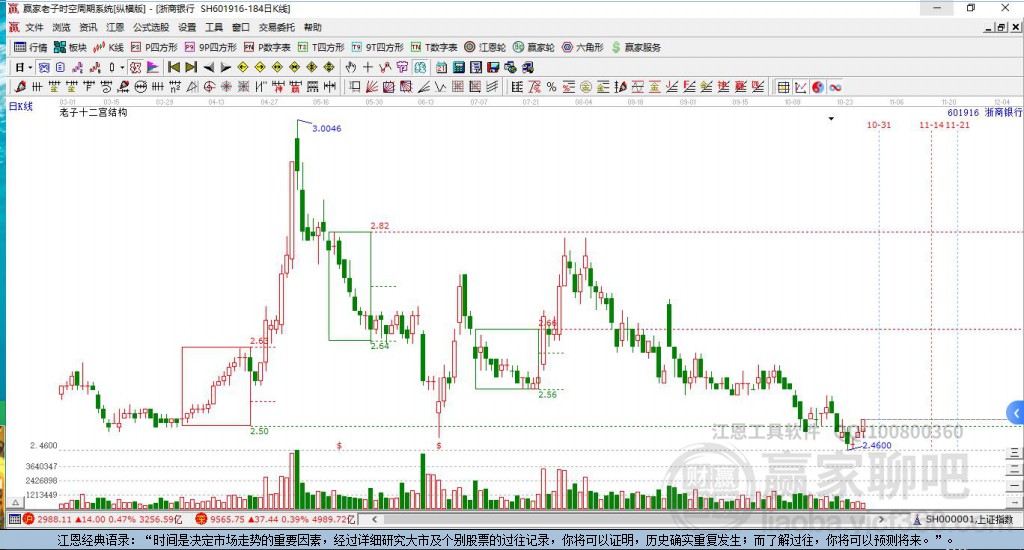Toggle the highlighted cycle view icon
The height and width of the screenshot is (550, 1024).
(44, 67)
